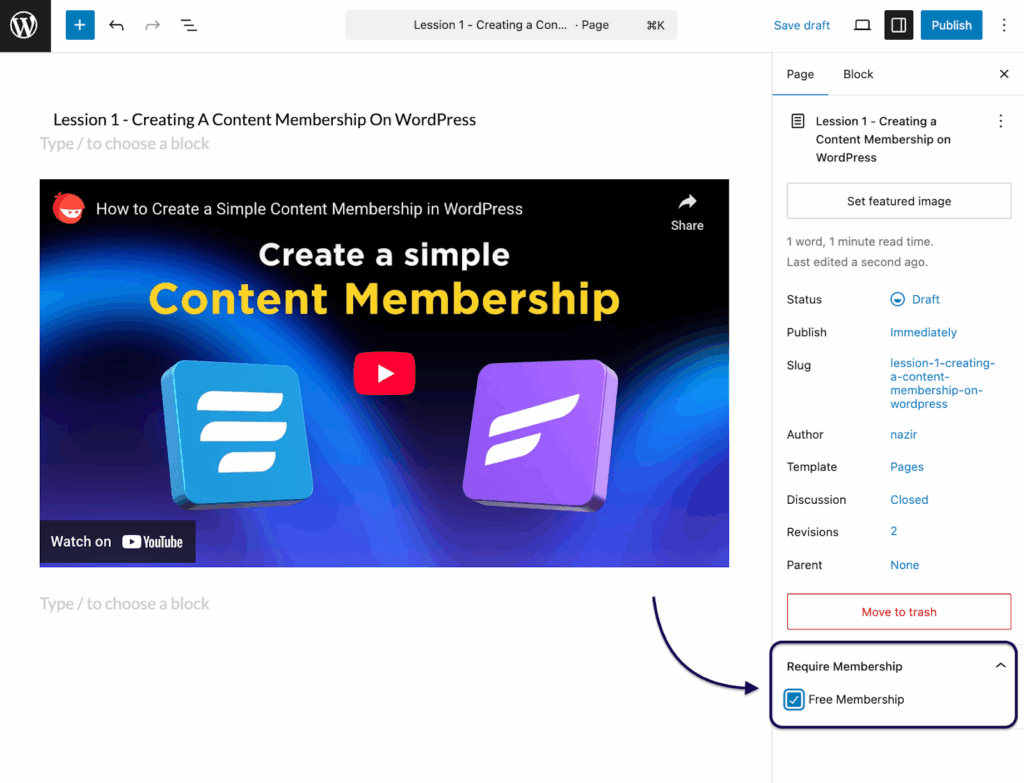Switch to the Block tab
1024x783 pixels.
point(857,73)
